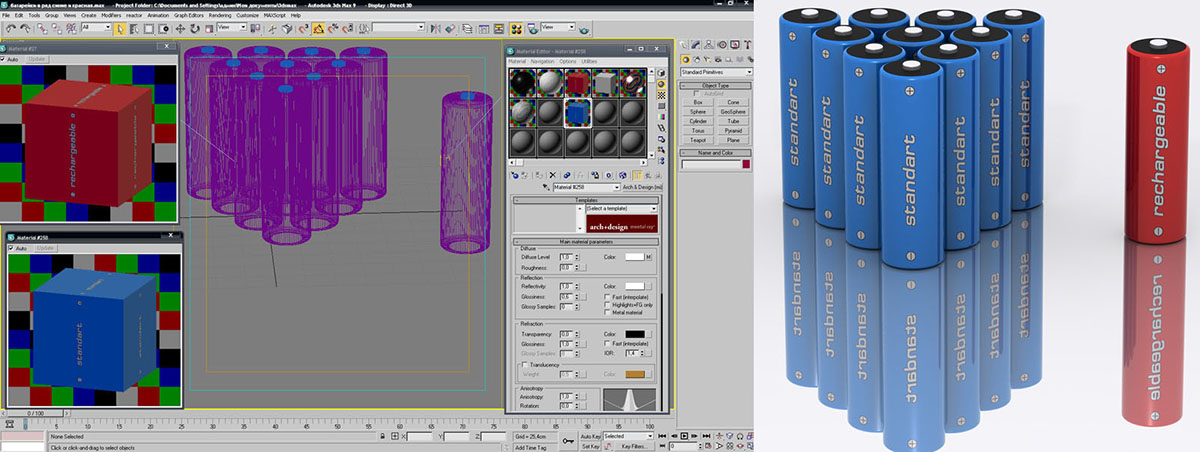Open the Select a template dropdown

[622, 208]
